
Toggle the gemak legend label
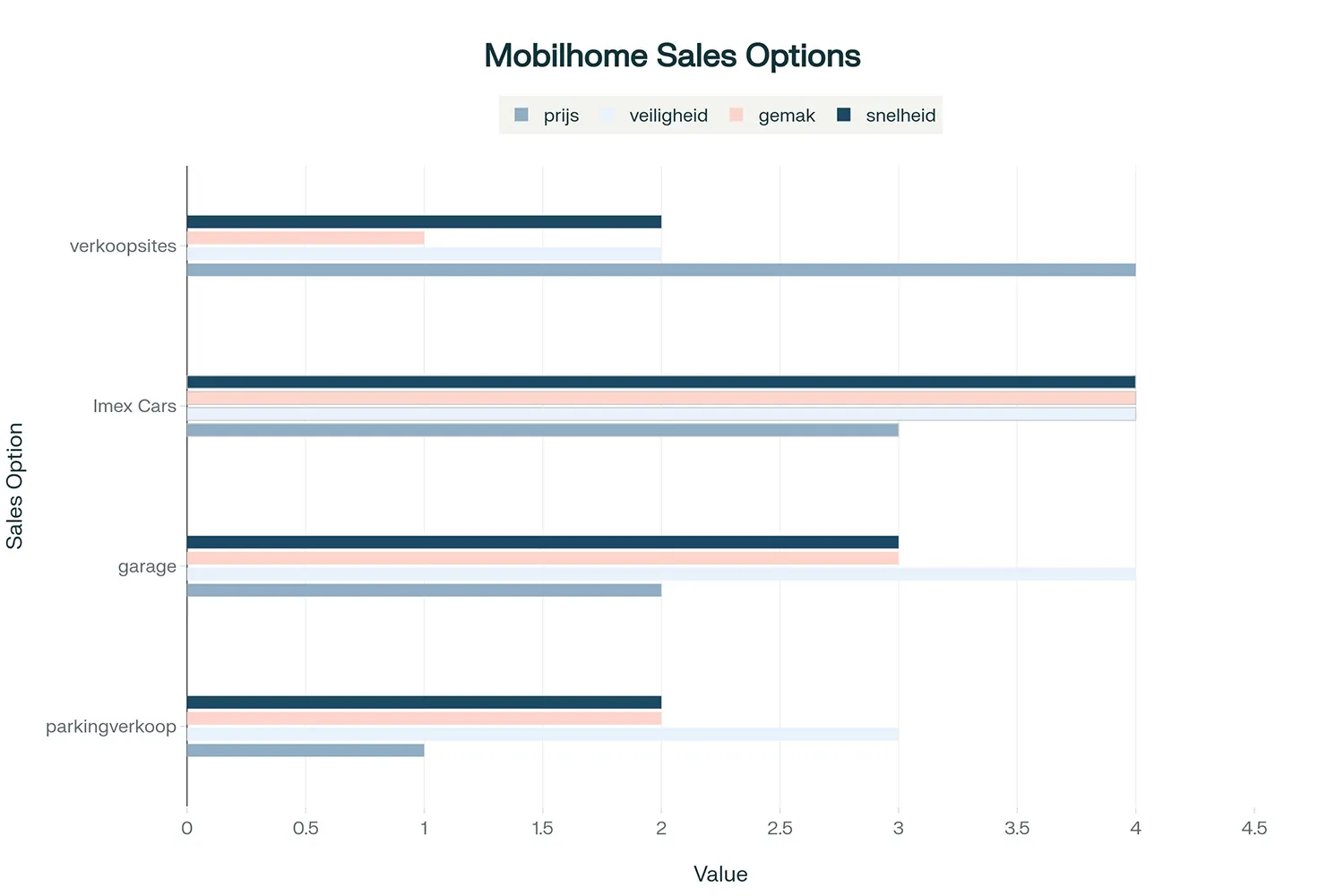(787, 116)
